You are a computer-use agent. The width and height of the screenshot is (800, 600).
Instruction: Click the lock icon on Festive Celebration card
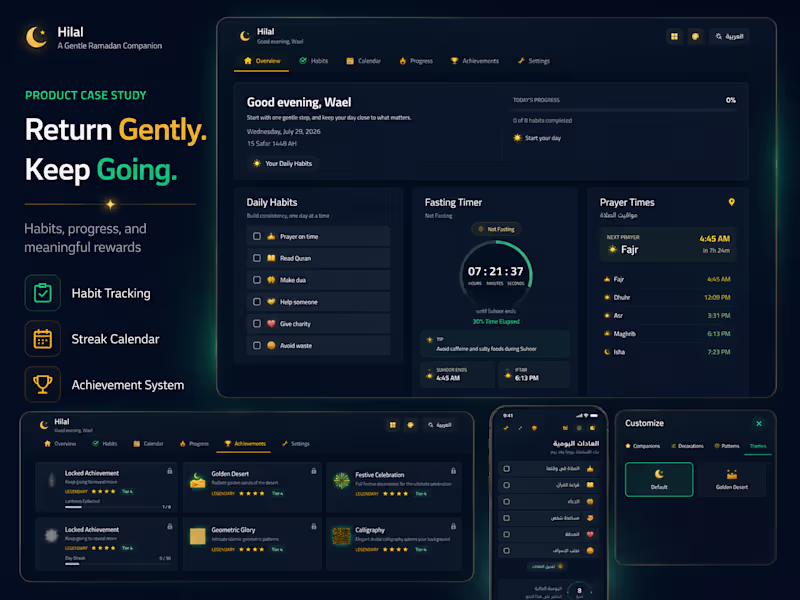pos(453,471)
